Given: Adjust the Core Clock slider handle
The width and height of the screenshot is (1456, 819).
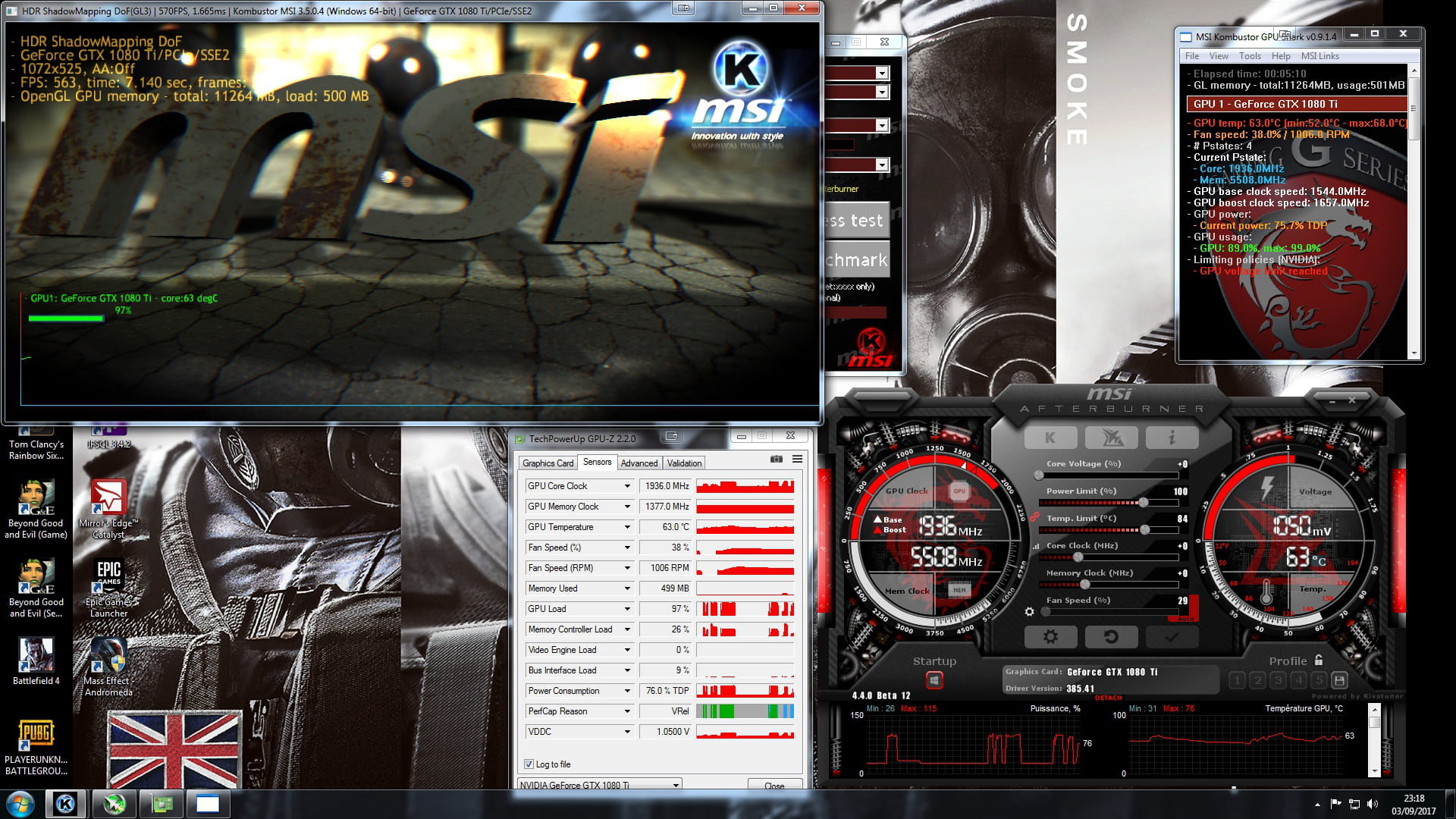Looking at the screenshot, I should (x=1078, y=557).
